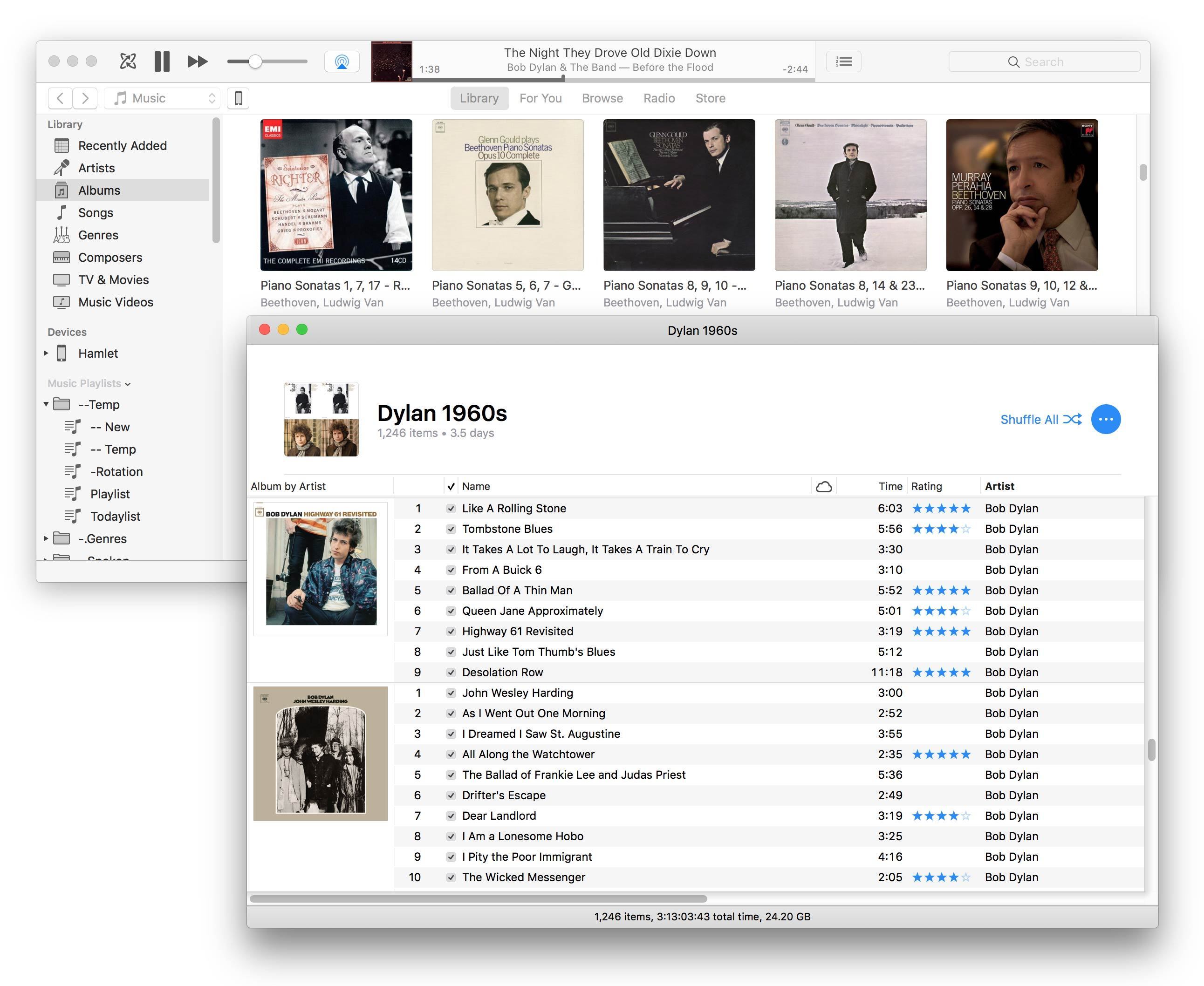The image size is (1204, 986).
Task: Uncheck Like A Rolling Stone
Action: tap(451, 508)
